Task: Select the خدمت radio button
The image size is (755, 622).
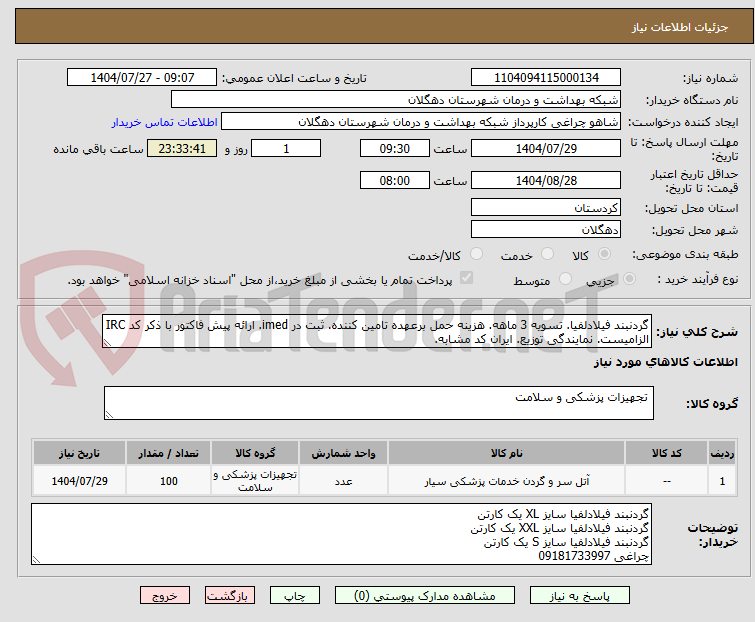Action: coord(547,254)
